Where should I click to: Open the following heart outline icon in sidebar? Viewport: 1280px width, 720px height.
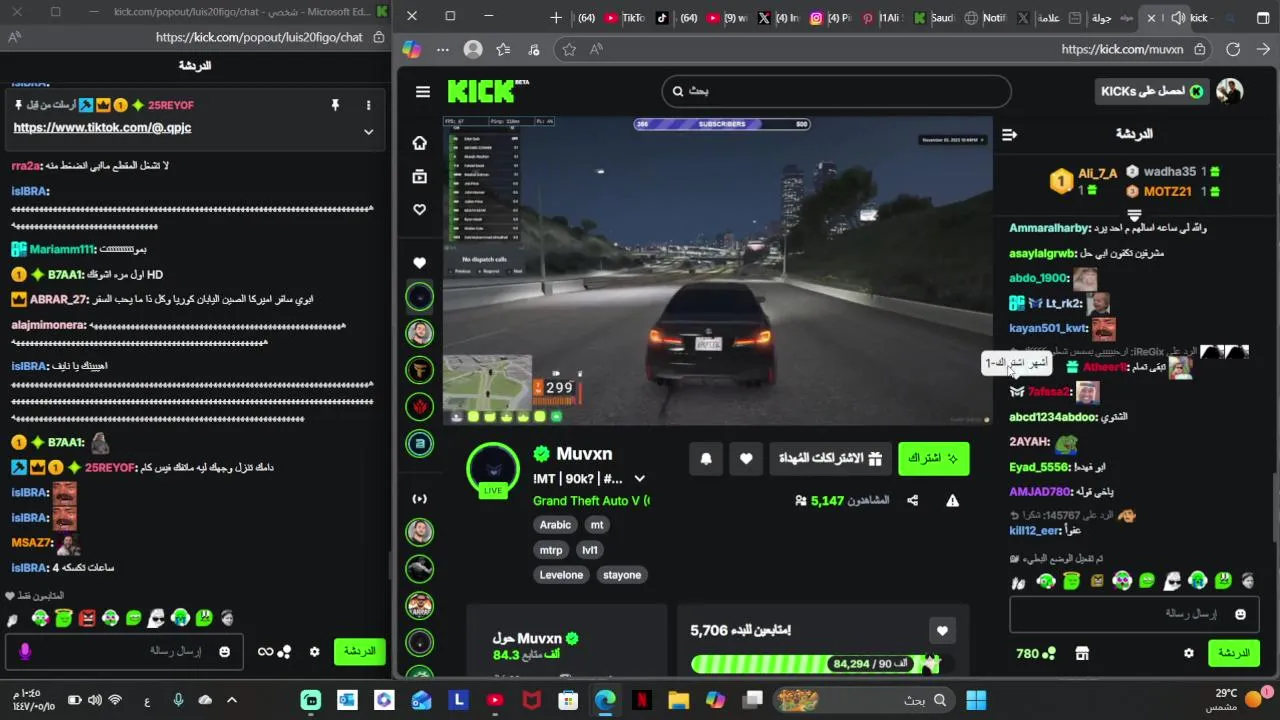420,210
